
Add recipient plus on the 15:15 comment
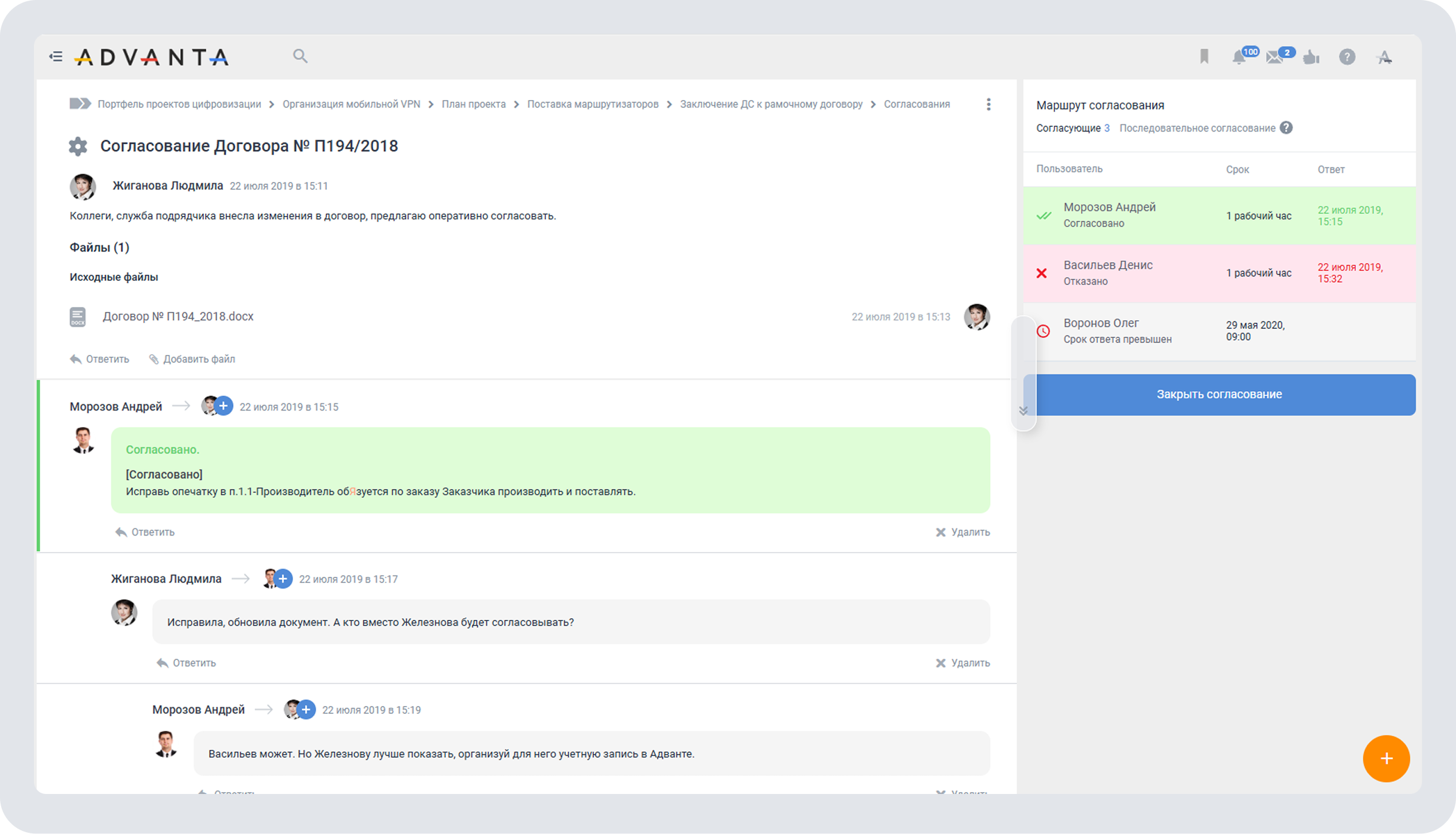(224, 406)
